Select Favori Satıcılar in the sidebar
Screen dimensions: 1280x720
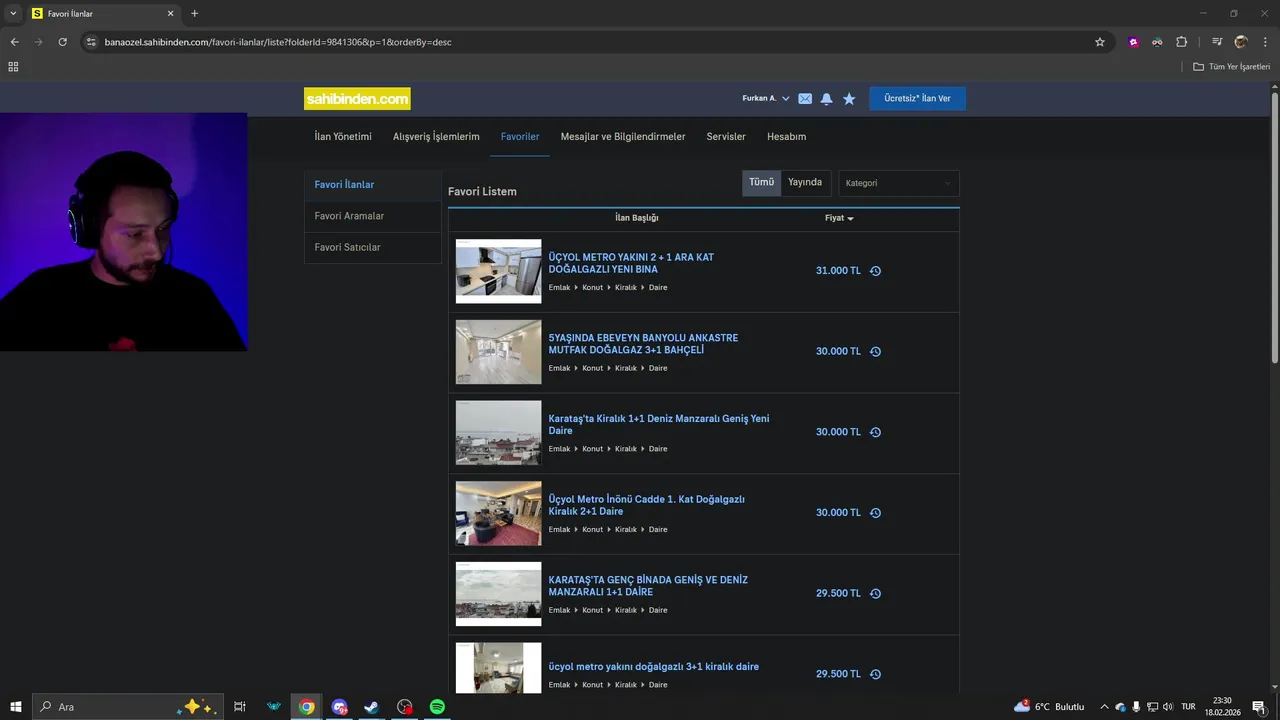point(373,247)
